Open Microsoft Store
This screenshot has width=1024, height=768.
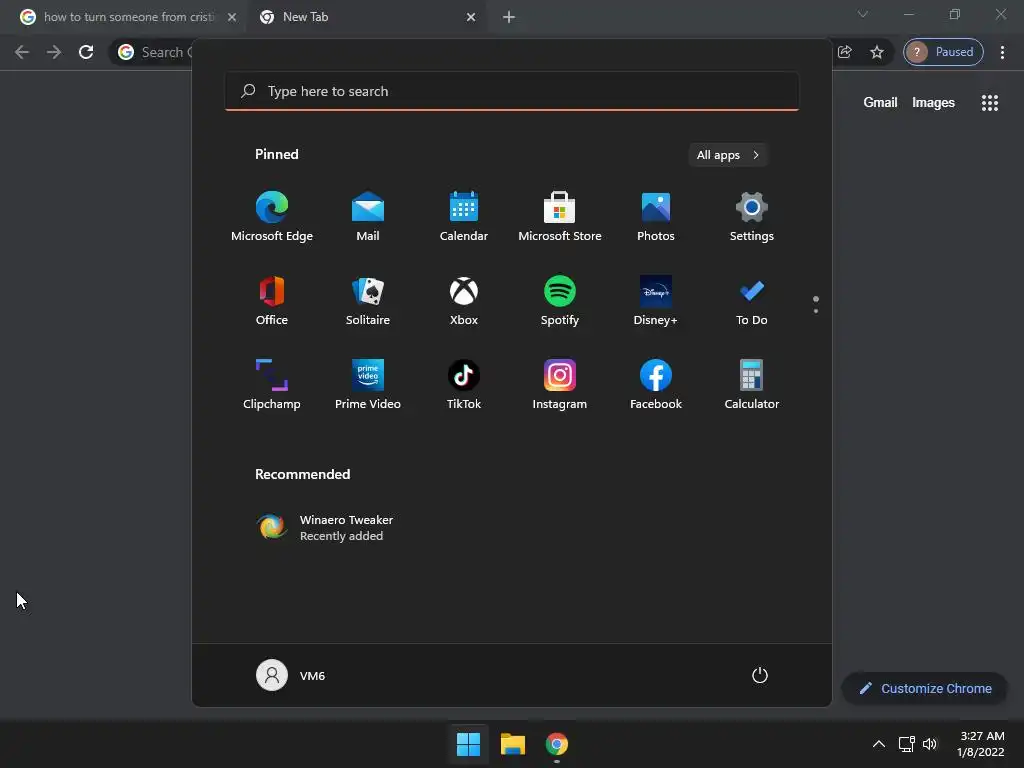click(x=560, y=217)
